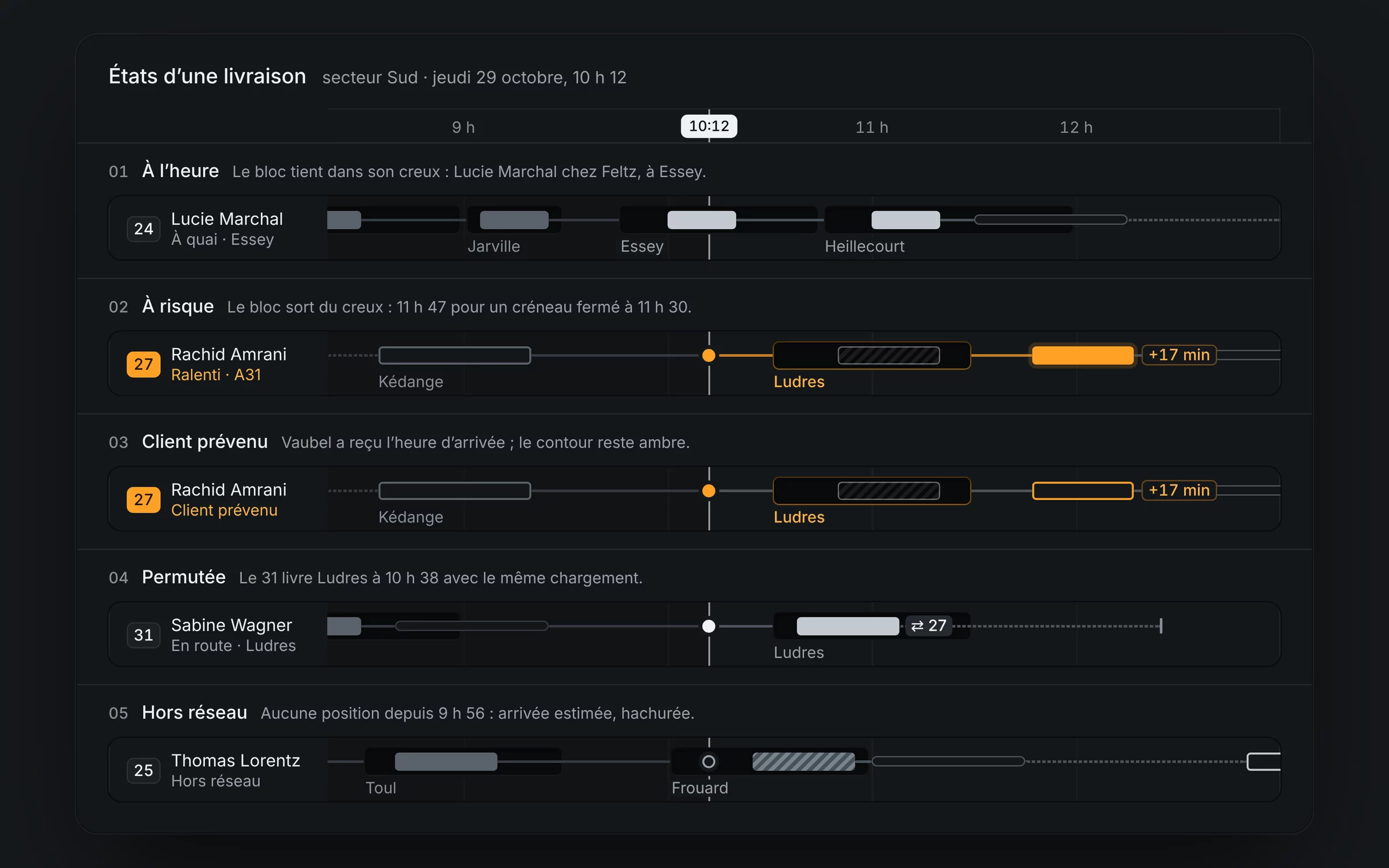Click the Ralenti · A31 status text
Image resolution: width=1389 pixels, height=868 pixels.
(216, 375)
